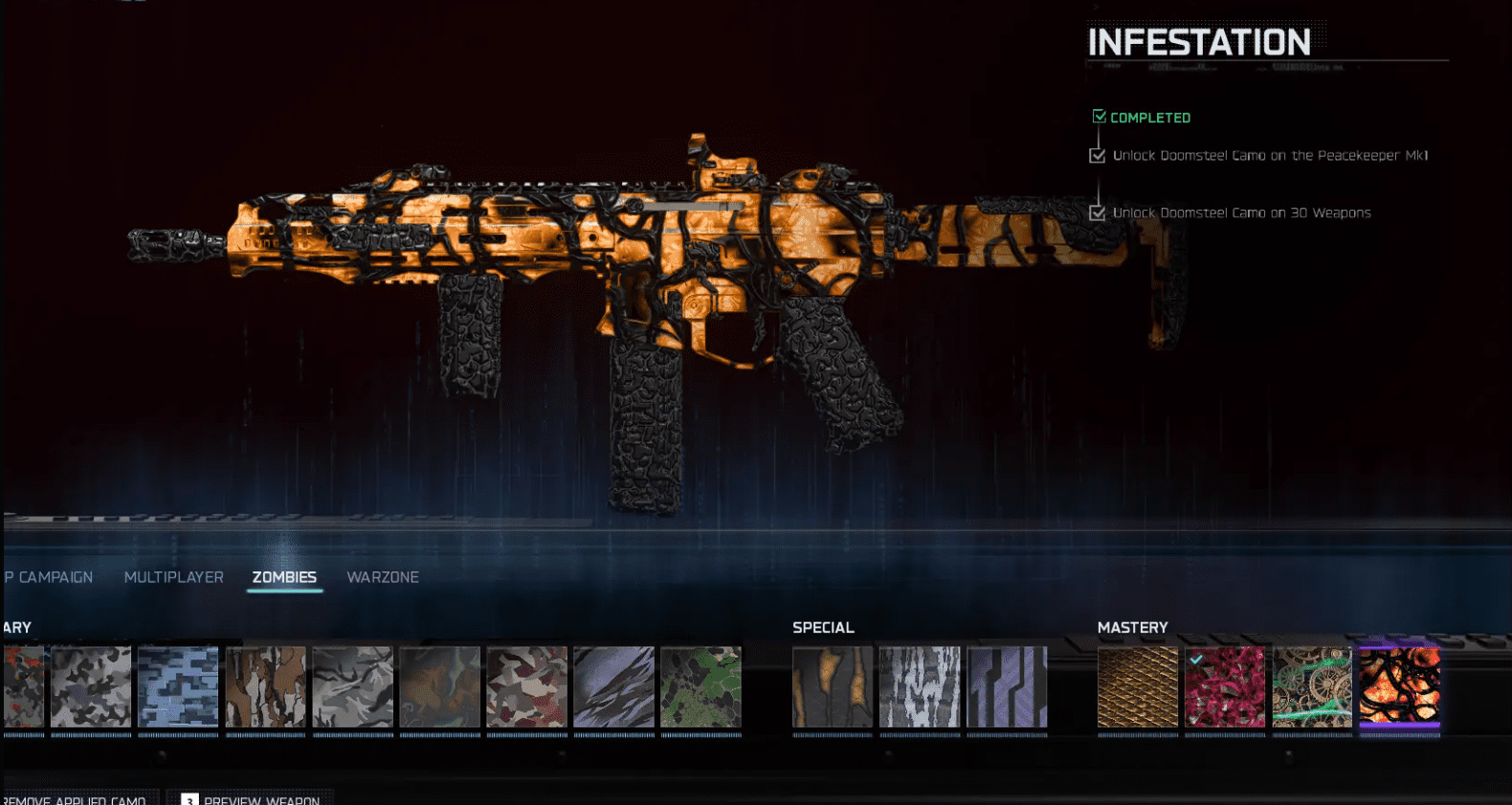1512x805 pixels.
Task: Select the purple striped Special camo
Action: pos(1006,686)
